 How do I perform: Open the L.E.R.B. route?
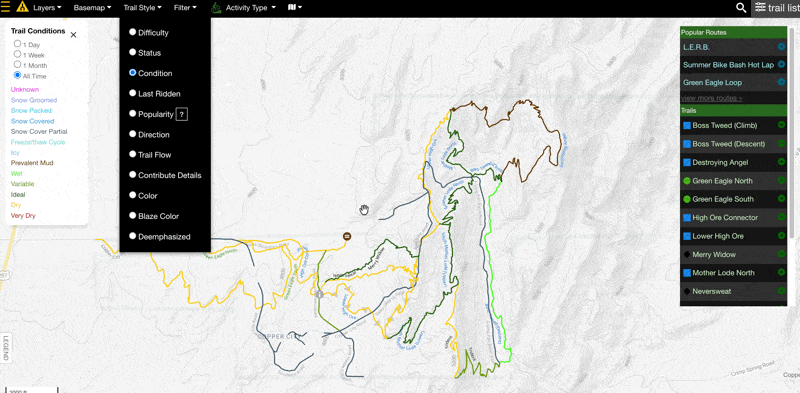[696, 47]
